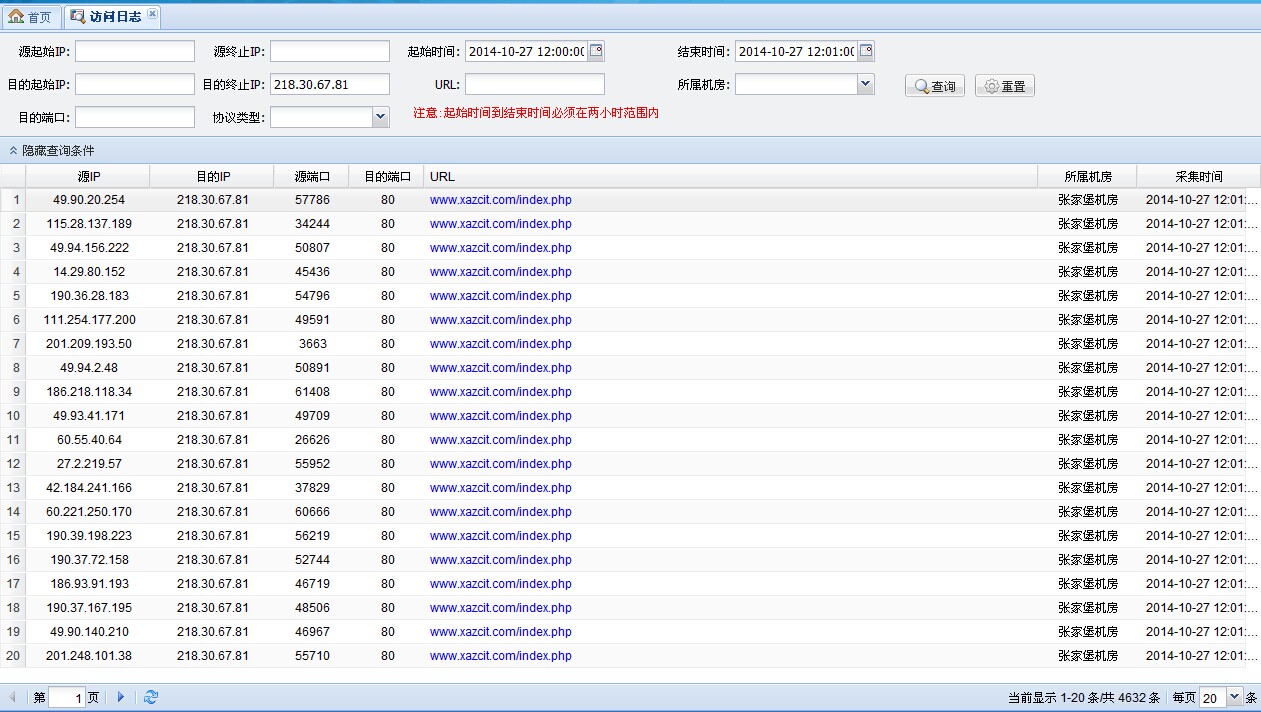
Task: Click the URL input field
Action: pos(534,85)
